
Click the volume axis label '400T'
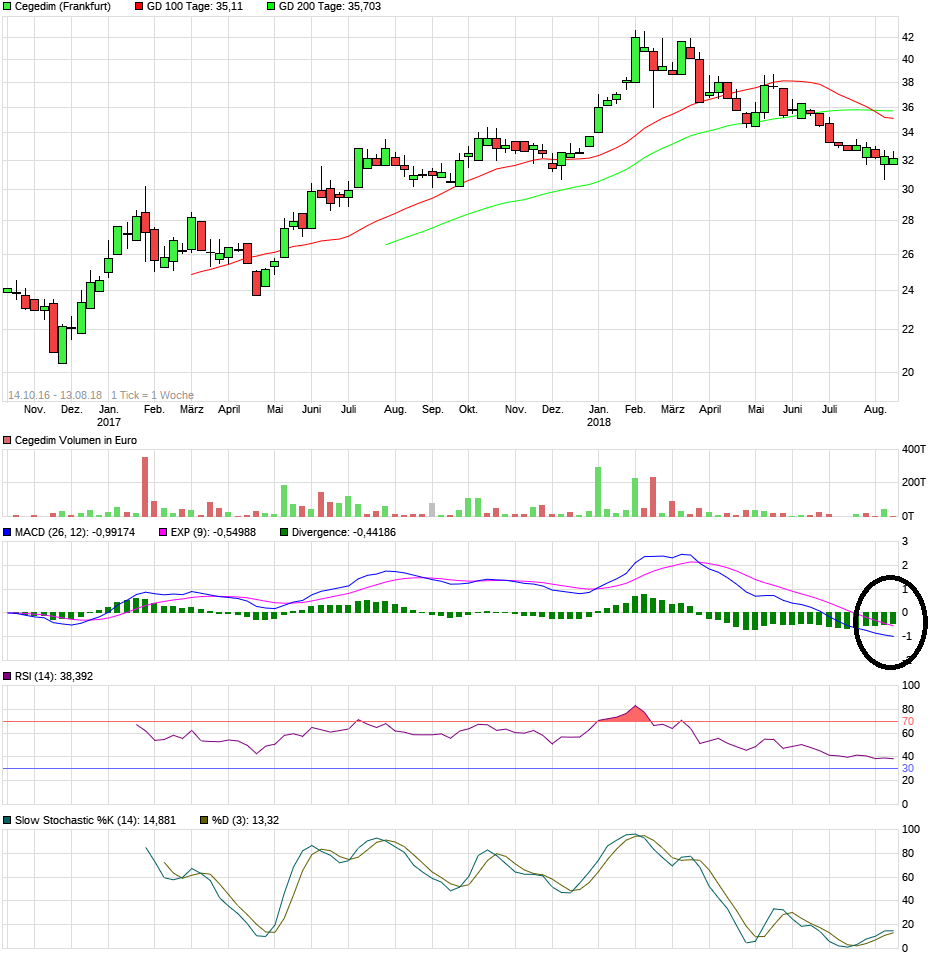click(914, 450)
